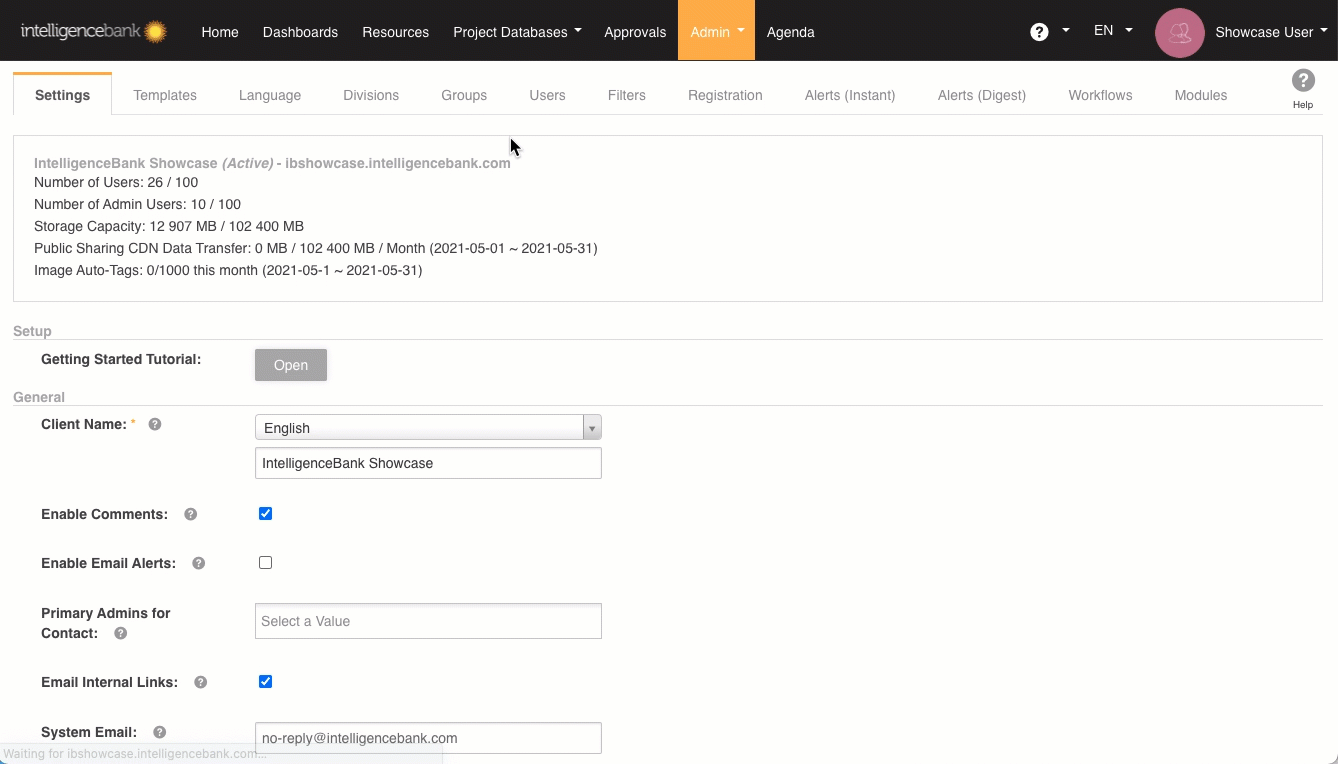Switch to the Divisions tab

click(371, 95)
